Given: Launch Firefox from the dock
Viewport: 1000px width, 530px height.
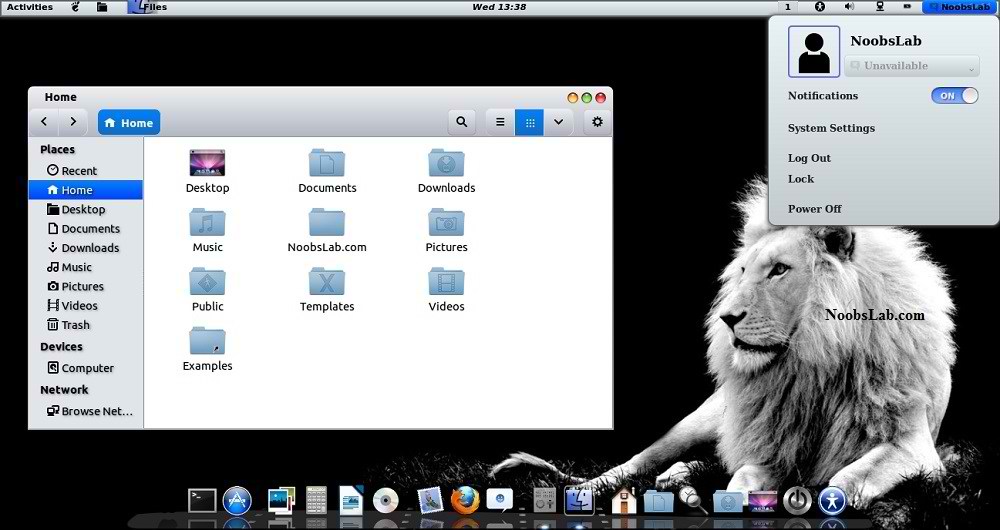Looking at the screenshot, I should click(x=465, y=500).
